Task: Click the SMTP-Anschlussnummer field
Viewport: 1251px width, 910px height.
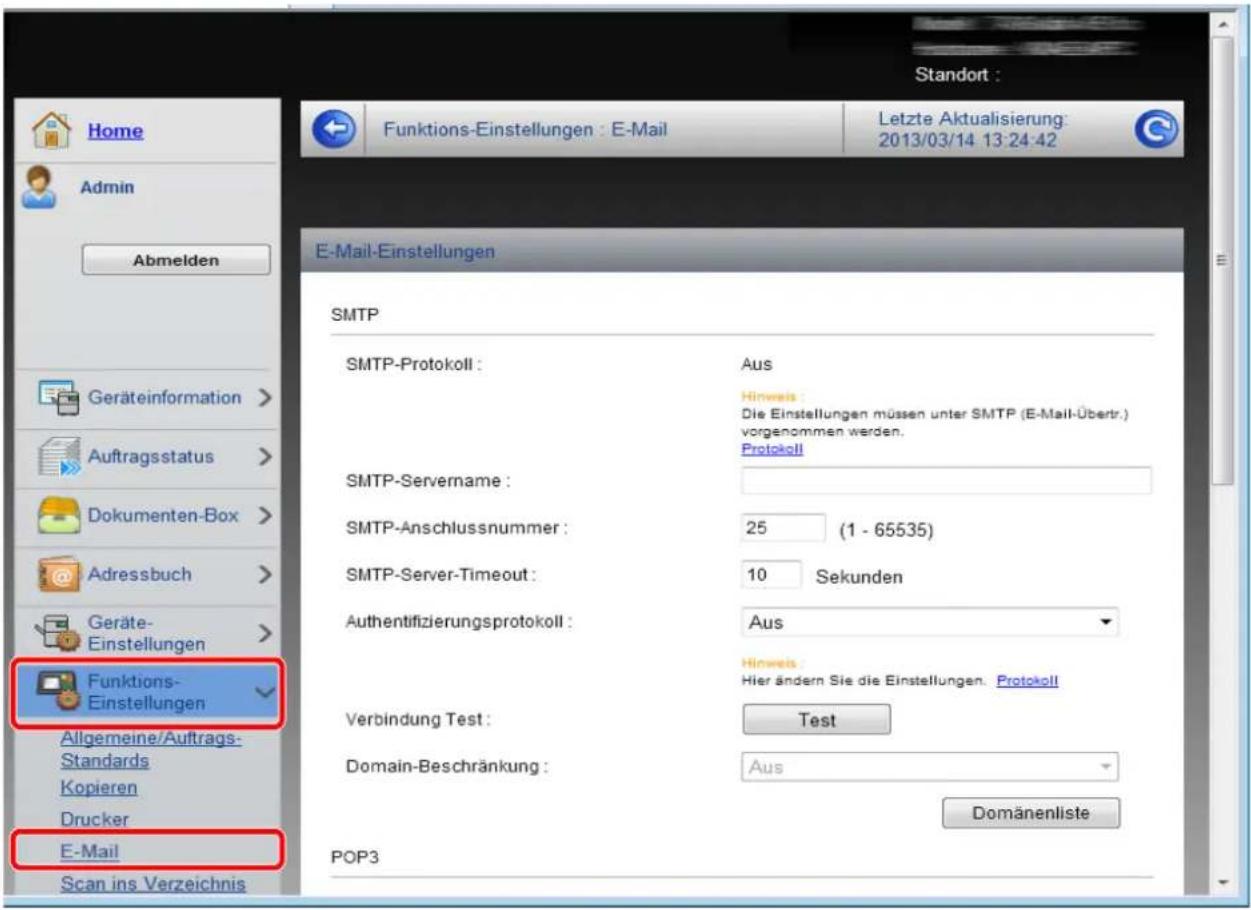Action: 783,529
